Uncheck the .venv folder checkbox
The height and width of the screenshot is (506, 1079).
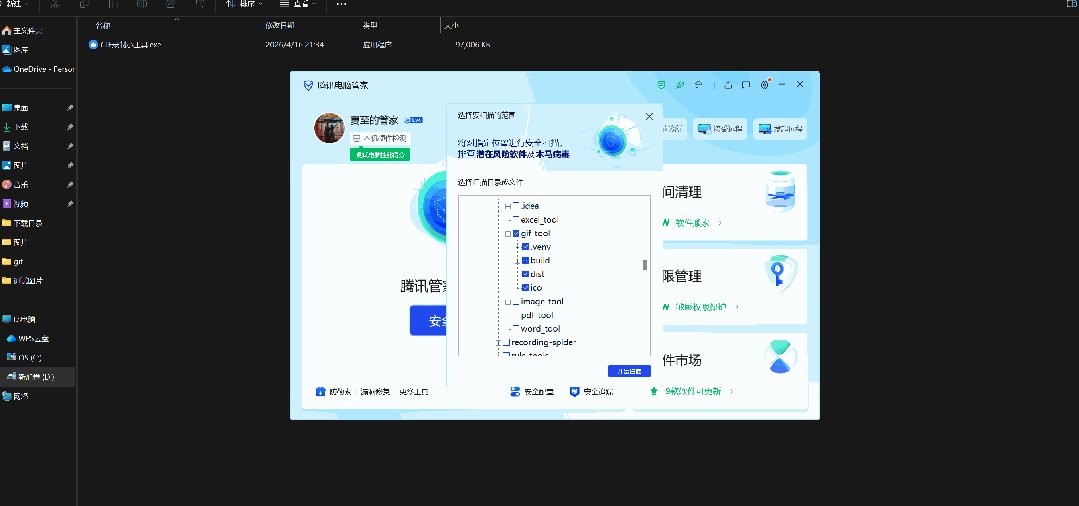(525, 247)
